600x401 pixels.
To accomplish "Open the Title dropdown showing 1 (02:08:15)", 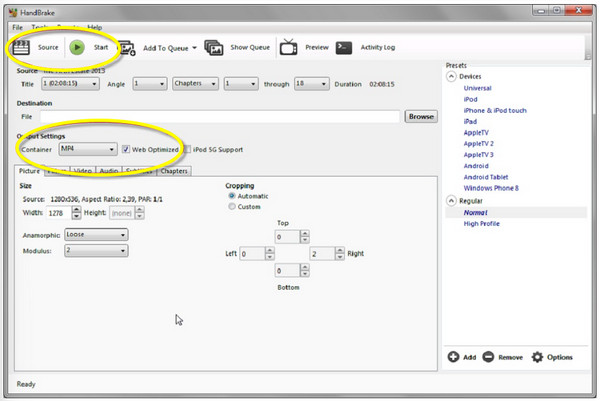I will (70, 84).
